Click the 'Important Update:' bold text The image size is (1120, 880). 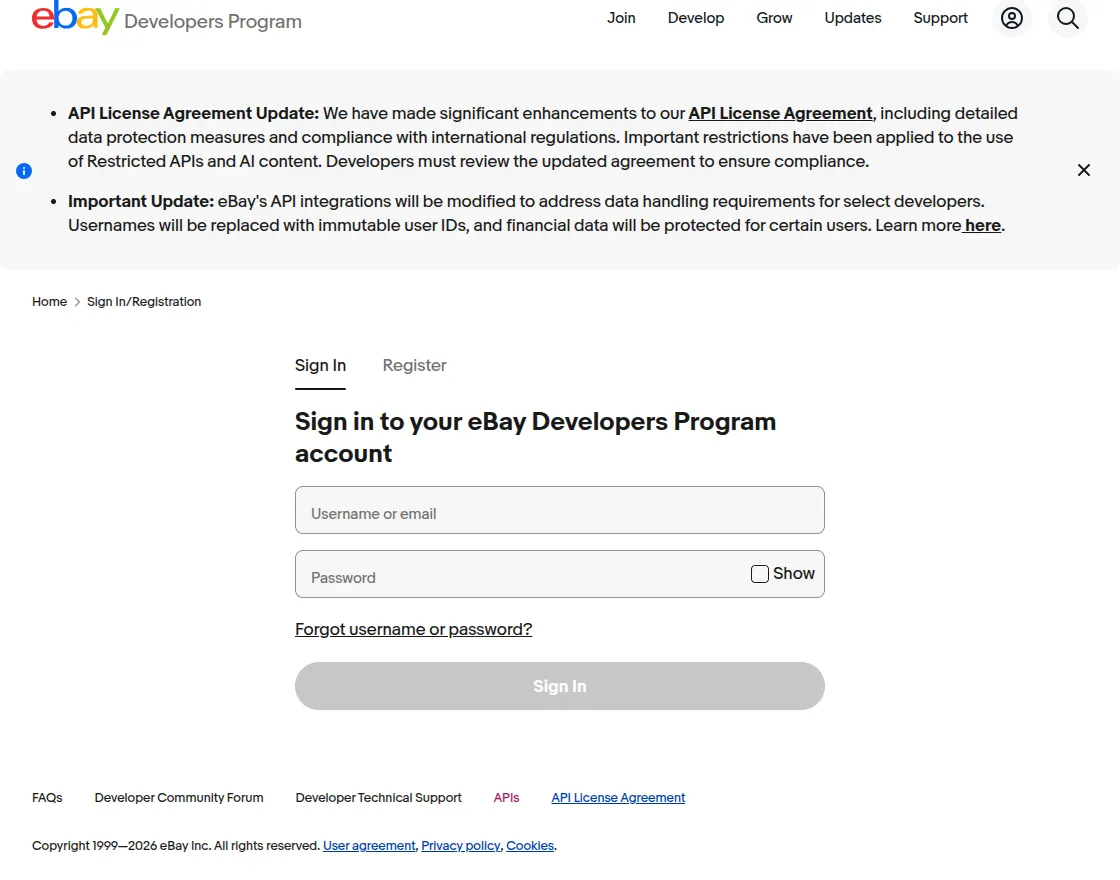click(x=141, y=201)
